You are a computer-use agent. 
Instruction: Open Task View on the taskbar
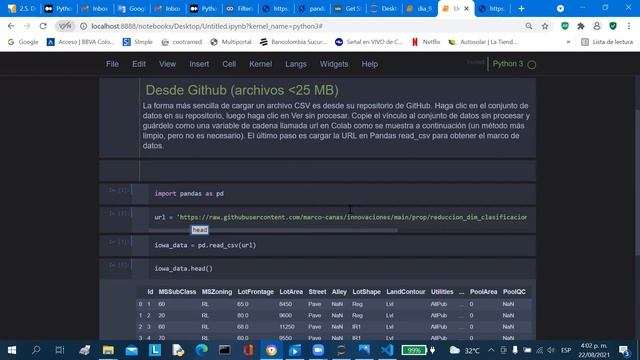(x=60, y=350)
